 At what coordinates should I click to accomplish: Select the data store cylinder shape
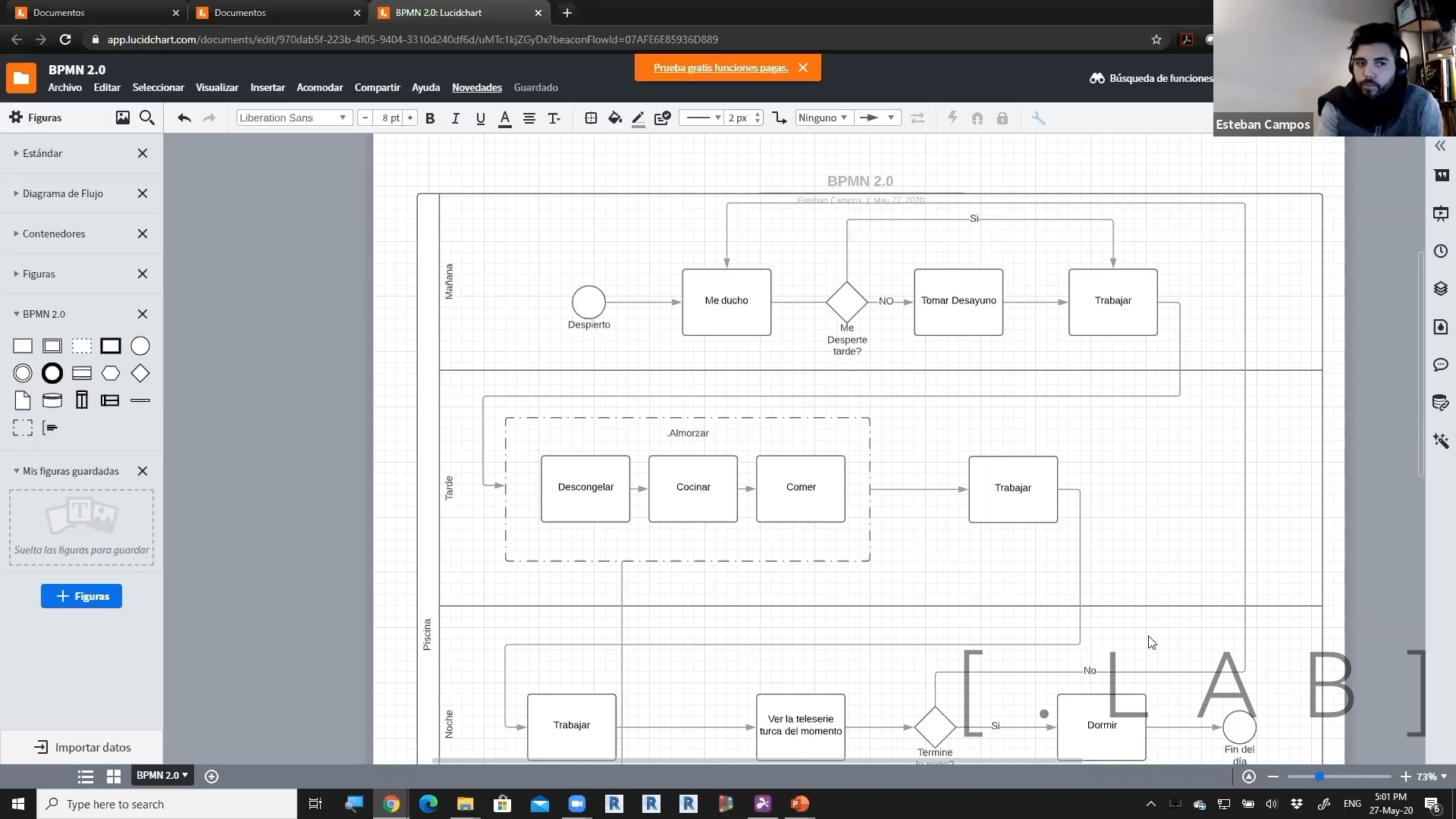pos(52,400)
